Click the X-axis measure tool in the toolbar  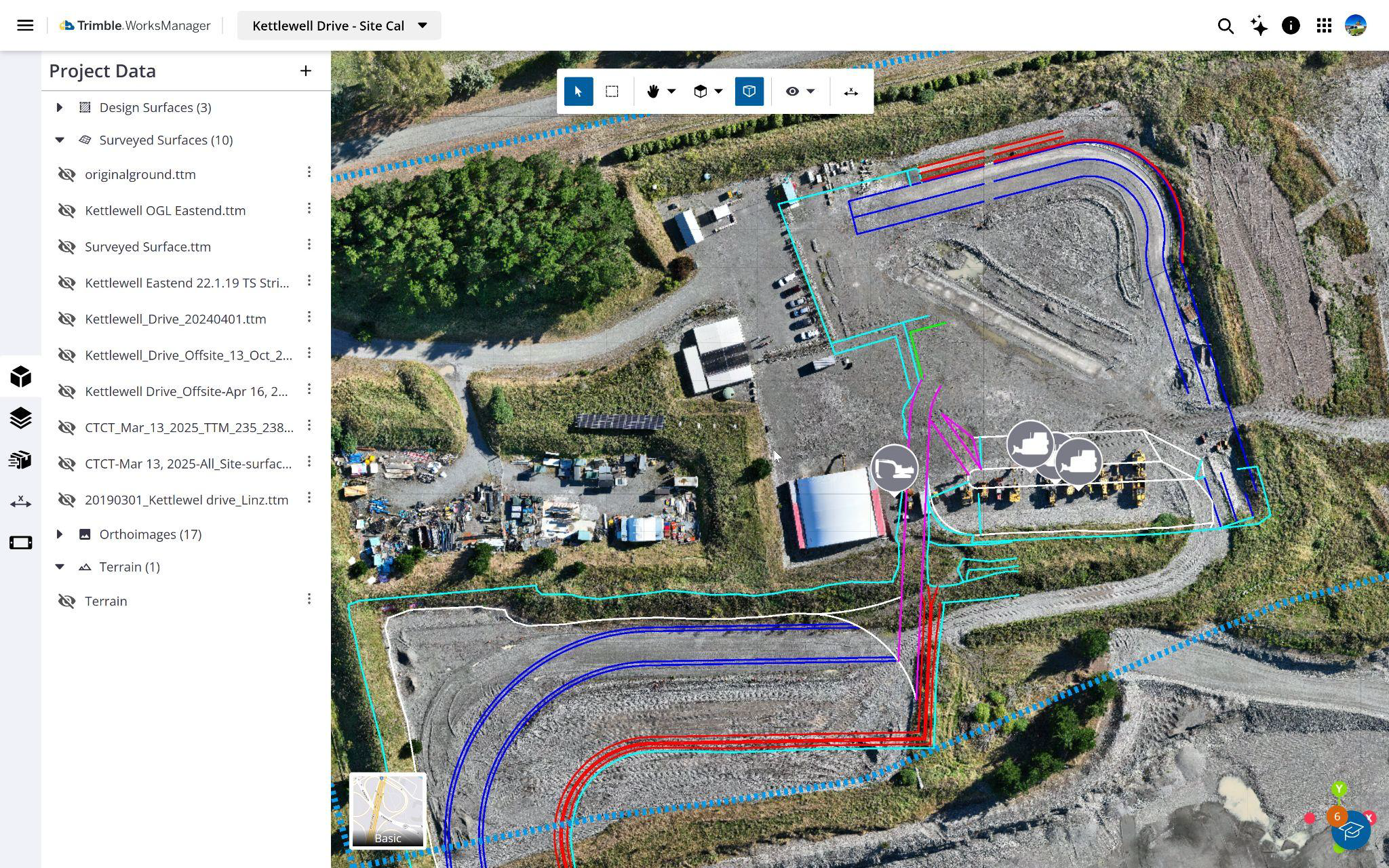pyautogui.click(x=850, y=90)
